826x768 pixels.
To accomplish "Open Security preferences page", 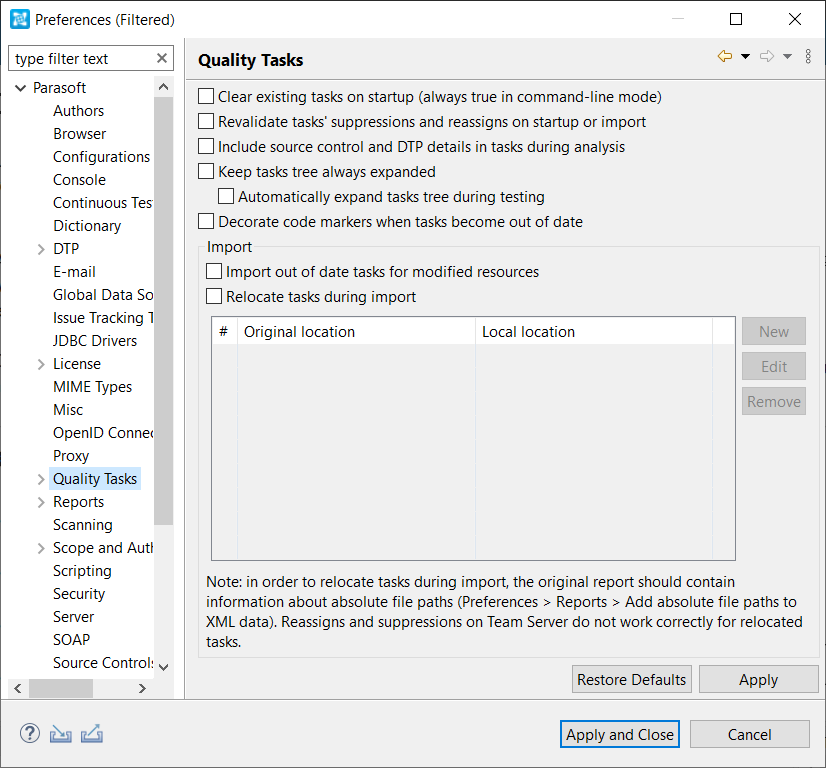I will tap(79, 594).
